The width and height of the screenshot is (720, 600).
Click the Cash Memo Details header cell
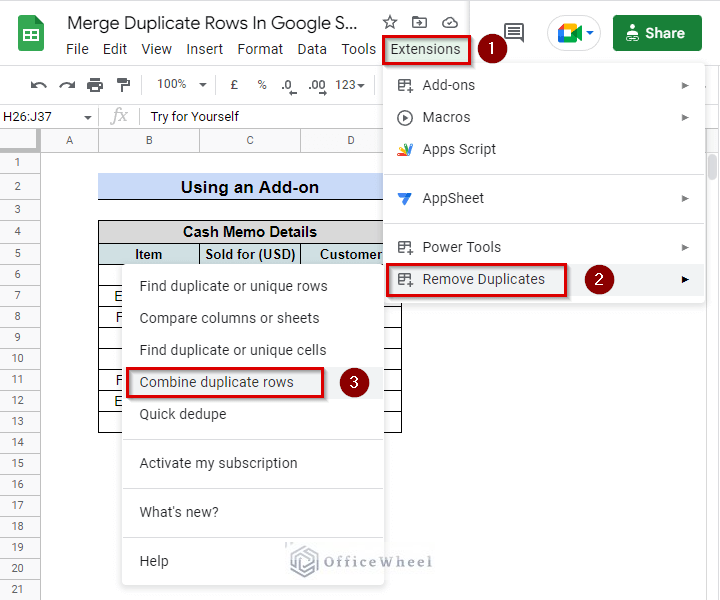coord(241,232)
